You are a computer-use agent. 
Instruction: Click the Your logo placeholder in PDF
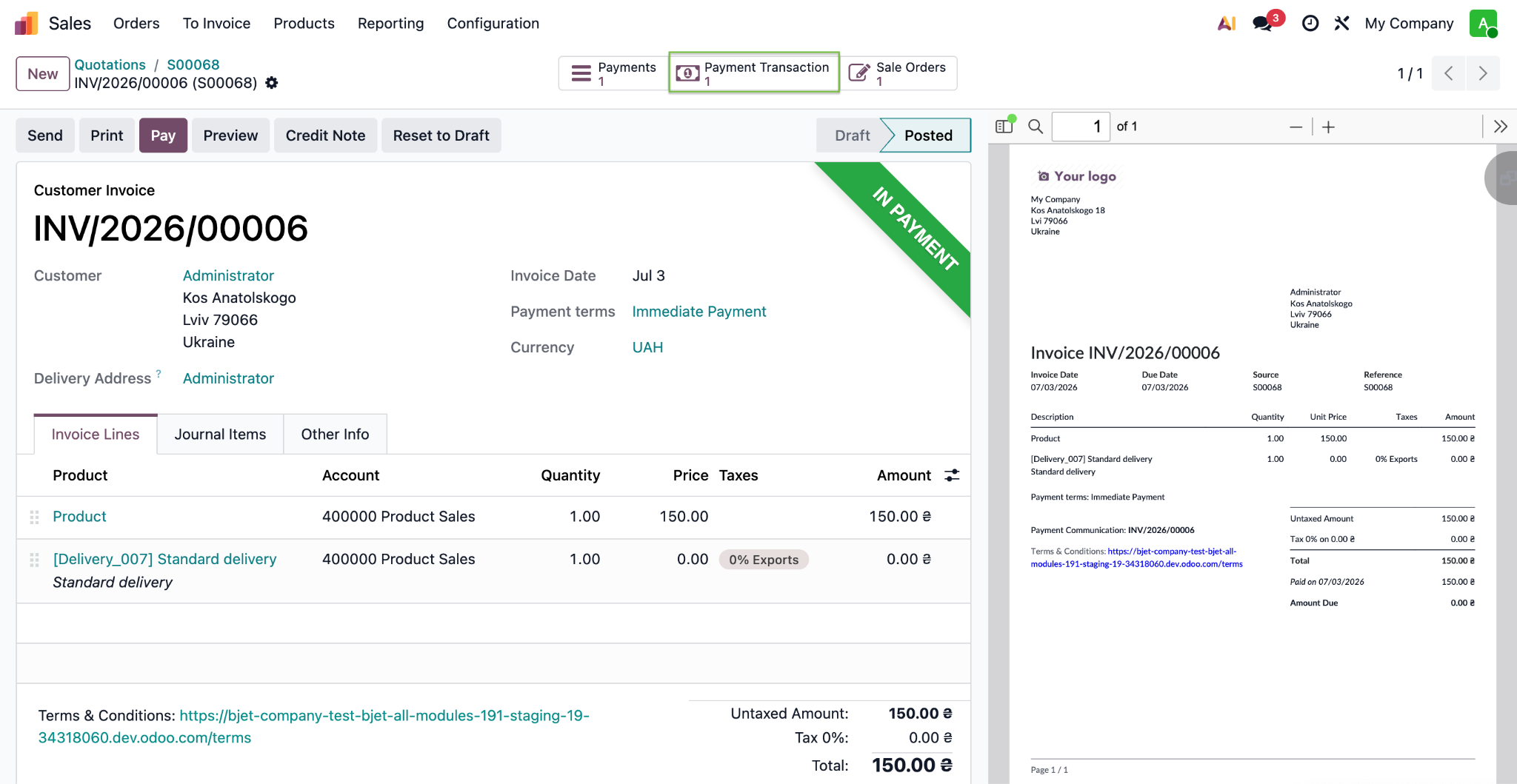click(x=1076, y=176)
